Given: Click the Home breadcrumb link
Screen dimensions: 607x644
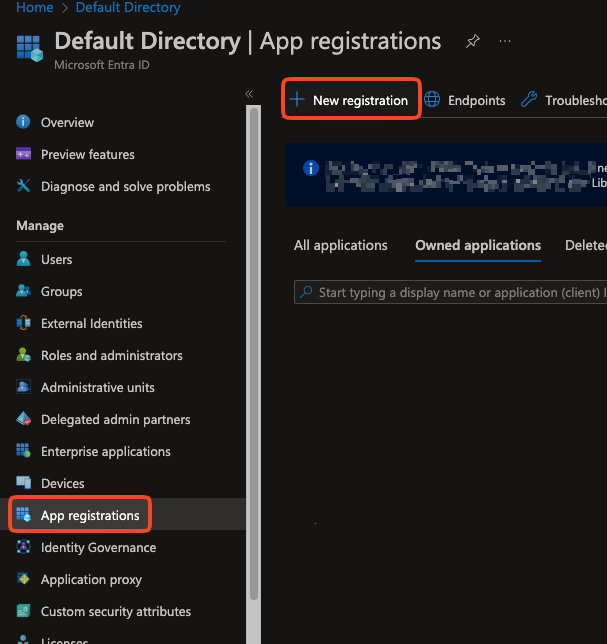Looking at the screenshot, I should point(34,7).
